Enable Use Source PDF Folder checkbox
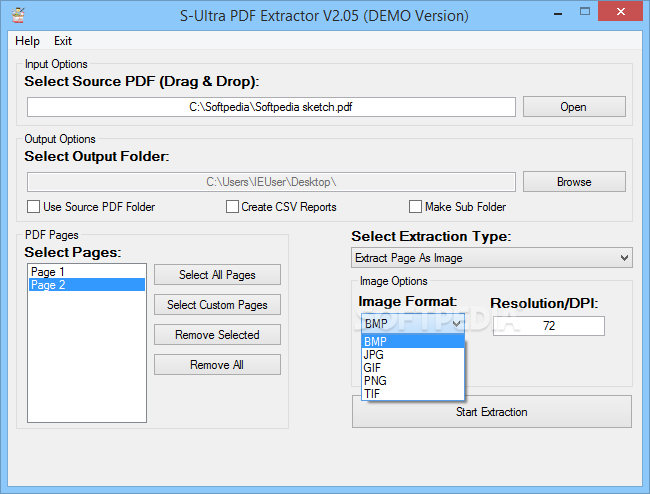The width and height of the screenshot is (650, 494). tap(33, 207)
